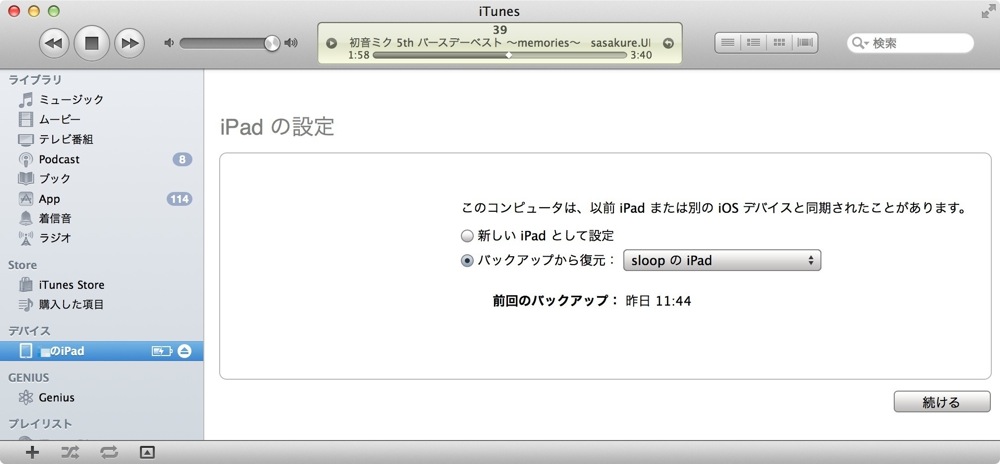The height and width of the screenshot is (464, 1000).
Task: Switch to grid view
Action: click(779, 43)
